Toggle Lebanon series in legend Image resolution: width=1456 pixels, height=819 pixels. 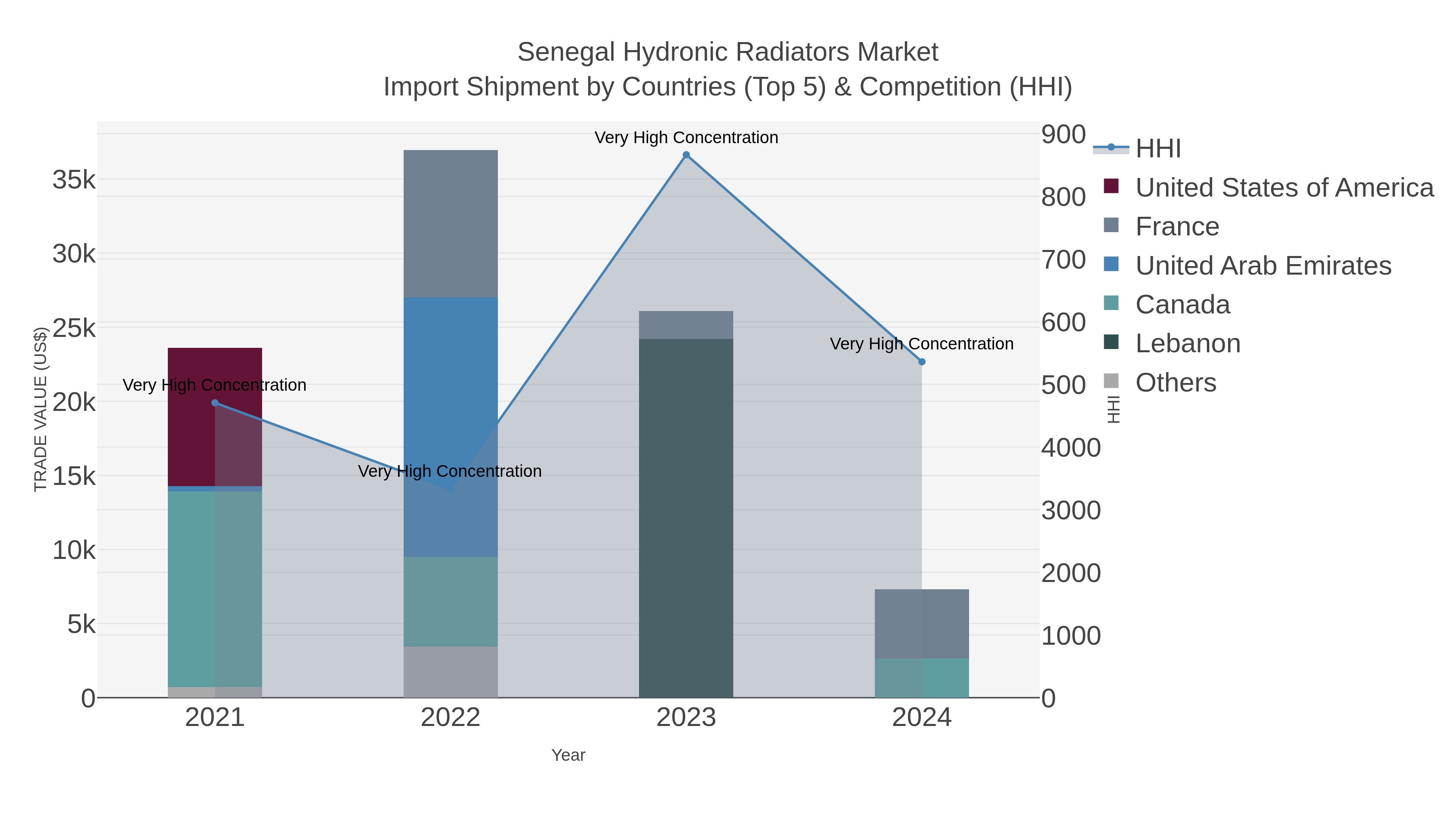click(x=1172, y=343)
